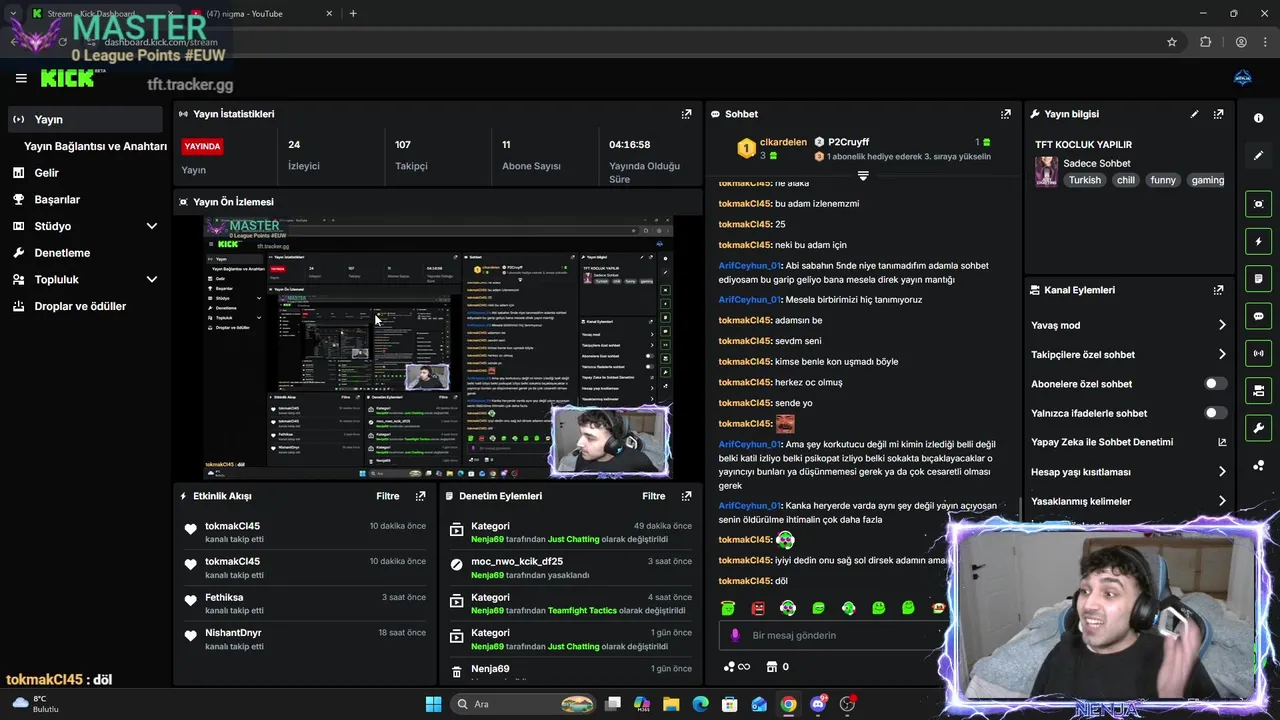1280x720 pixels.
Task: Click the stream preview video
Action: click(438, 348)
